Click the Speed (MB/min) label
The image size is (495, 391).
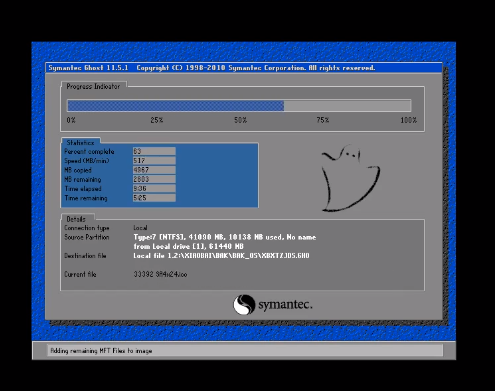(87, 161)
